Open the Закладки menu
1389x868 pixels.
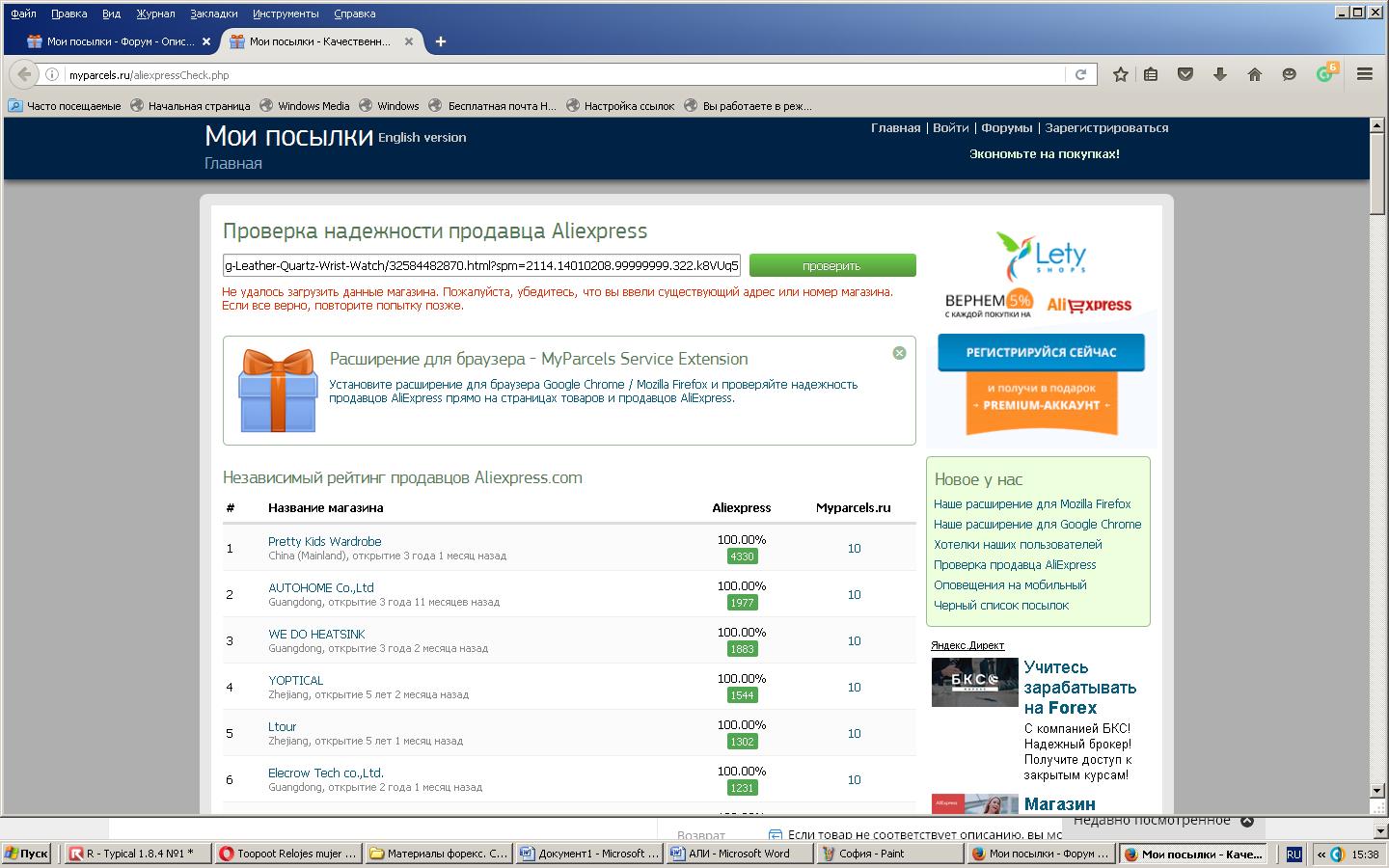pos(214,14)
